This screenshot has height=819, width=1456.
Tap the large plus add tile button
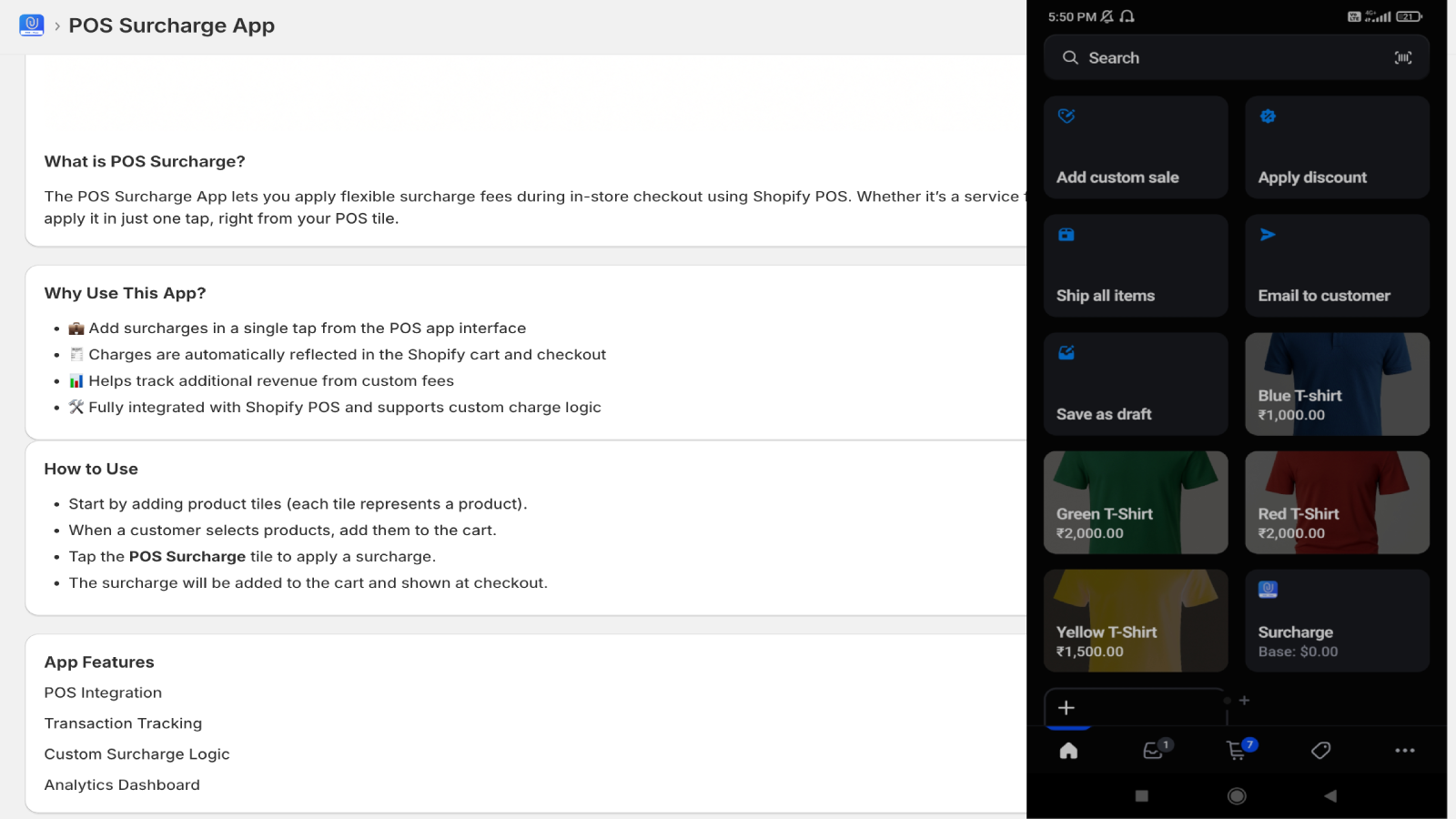pyautogui.click(x=1067, y=707)
